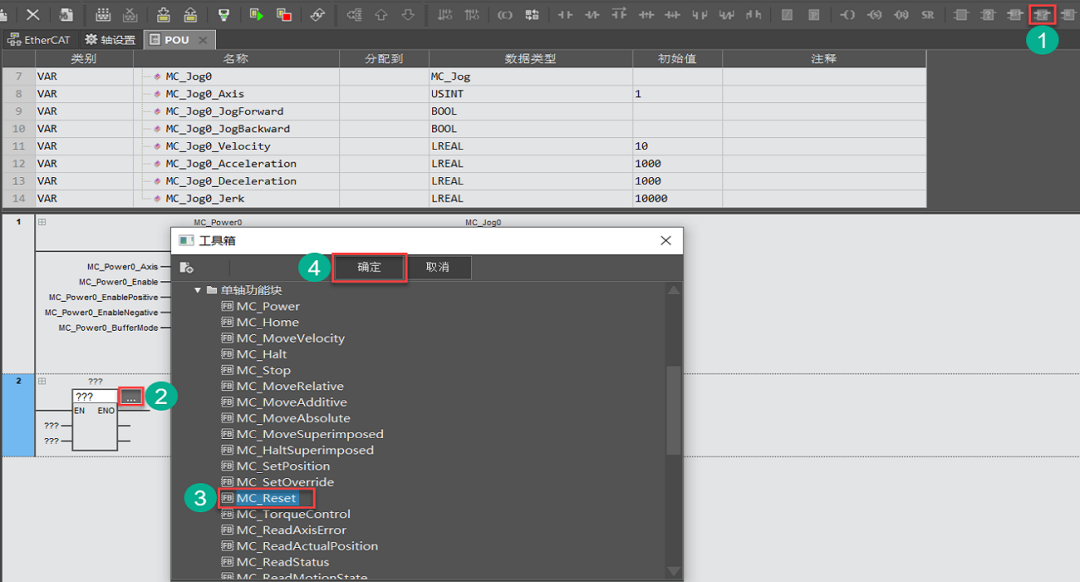Cancel with the 取消 button
This screenshot has width=1080, height=582.
pyautogui.click(x=437, y=267)
